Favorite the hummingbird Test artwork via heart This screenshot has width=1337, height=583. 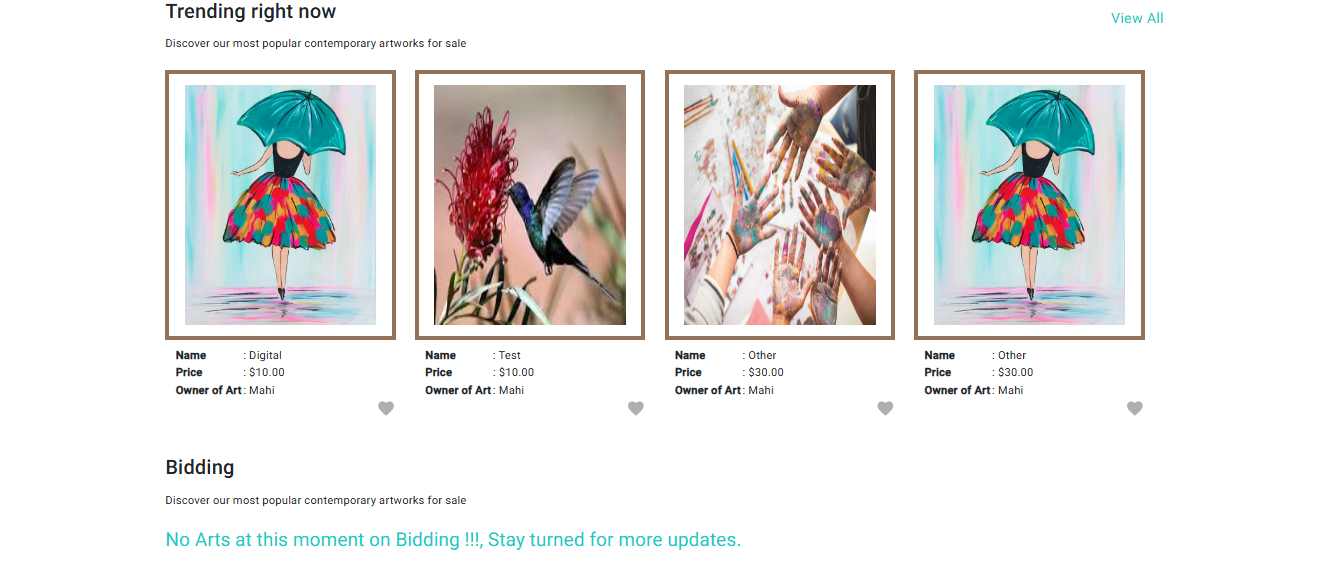(x=636, y=408)
